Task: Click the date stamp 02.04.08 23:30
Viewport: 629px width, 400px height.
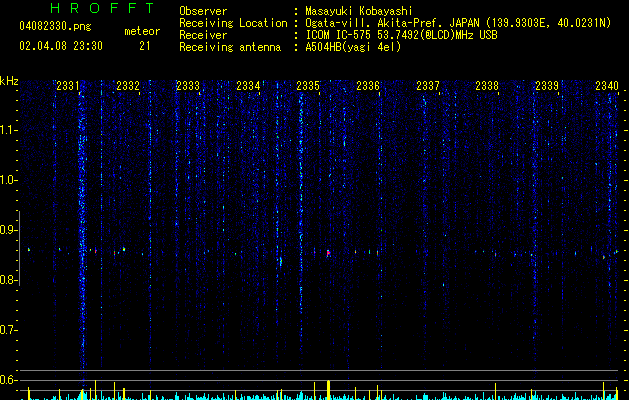Action: coord(61,46)
